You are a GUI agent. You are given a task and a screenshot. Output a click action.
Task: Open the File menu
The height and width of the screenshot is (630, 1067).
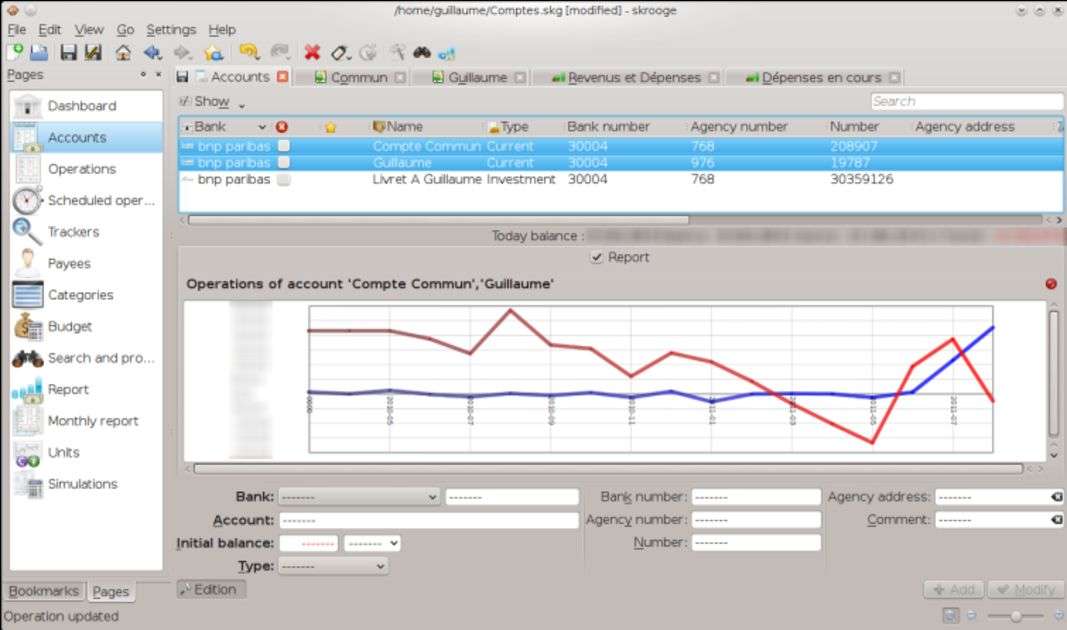pyautogui.click(x=17, y=30)
